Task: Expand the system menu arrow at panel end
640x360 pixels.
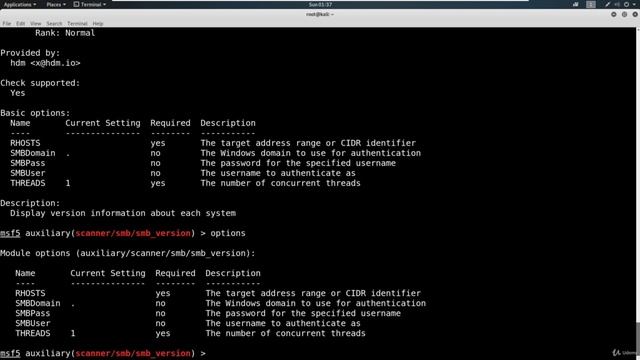Action: click(x=634, y=4)
